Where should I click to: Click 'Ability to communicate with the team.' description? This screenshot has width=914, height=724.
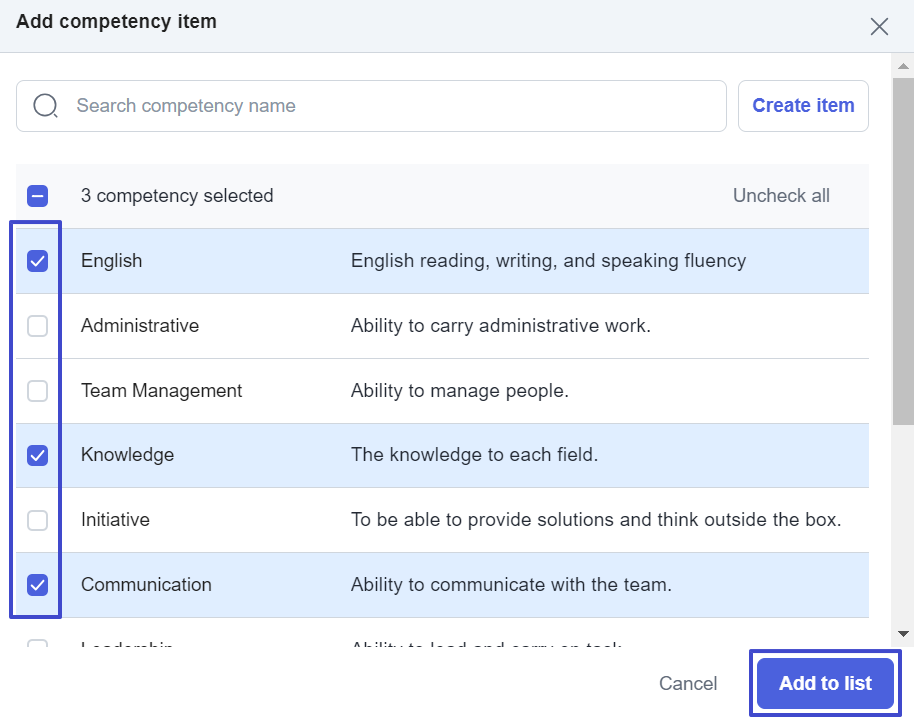pyautogui.click(x=511, y=585)
